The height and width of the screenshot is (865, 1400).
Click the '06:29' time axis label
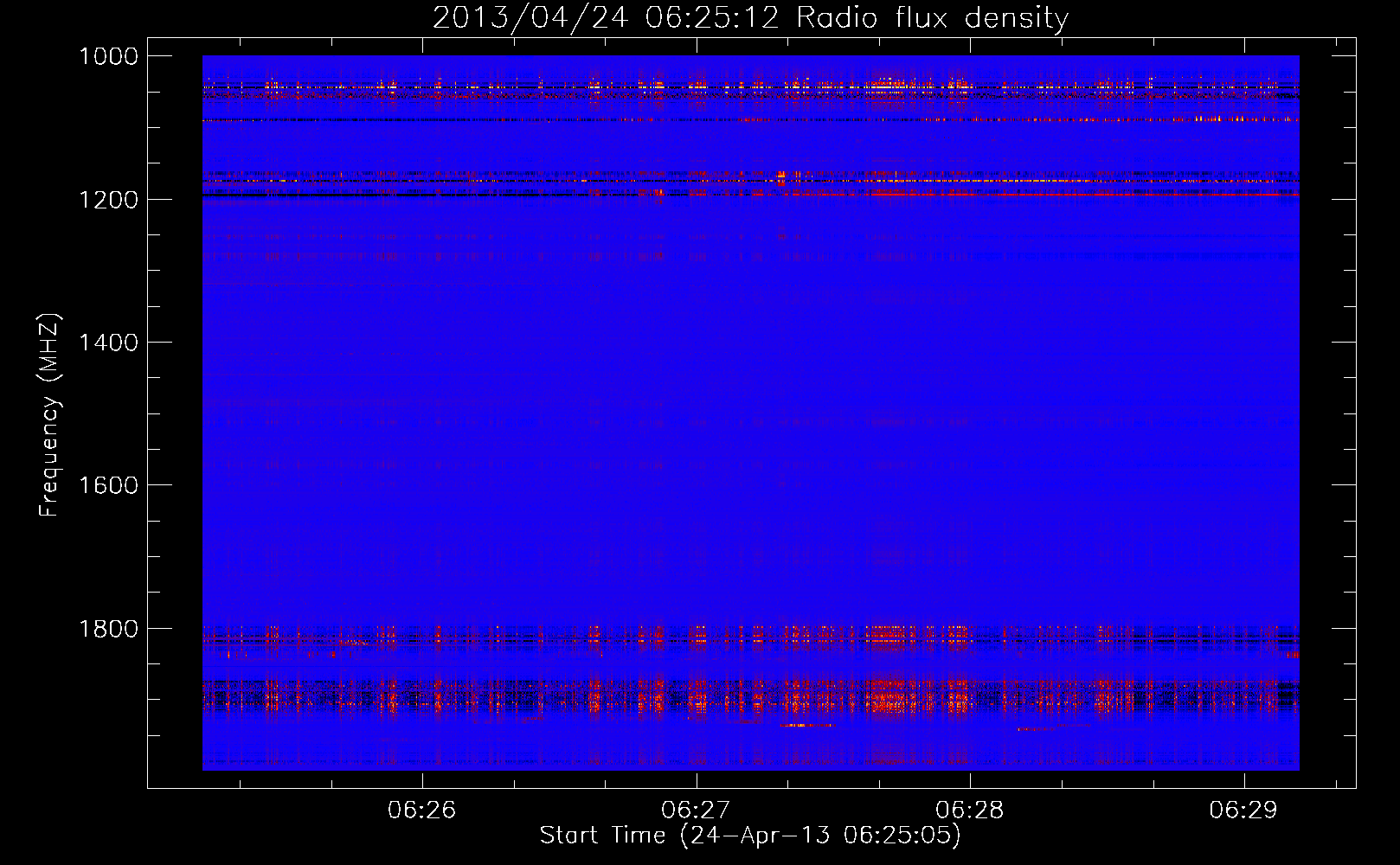pyautogui.click(x=1243, y=810)
